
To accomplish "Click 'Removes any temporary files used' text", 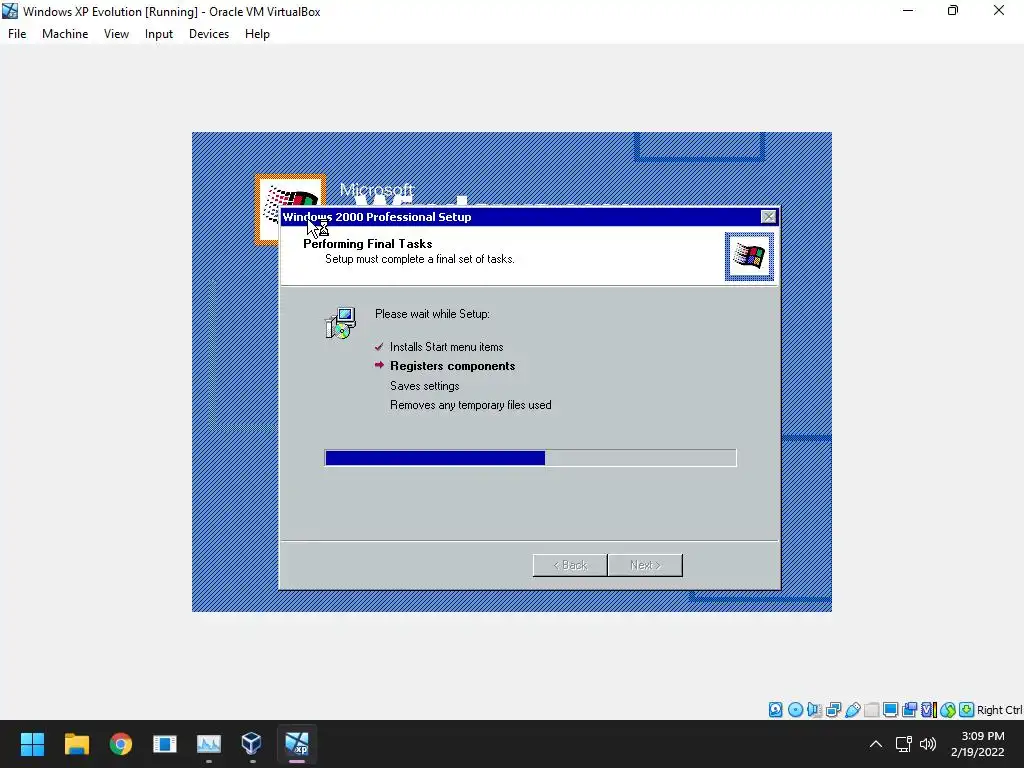I will 471,405.
